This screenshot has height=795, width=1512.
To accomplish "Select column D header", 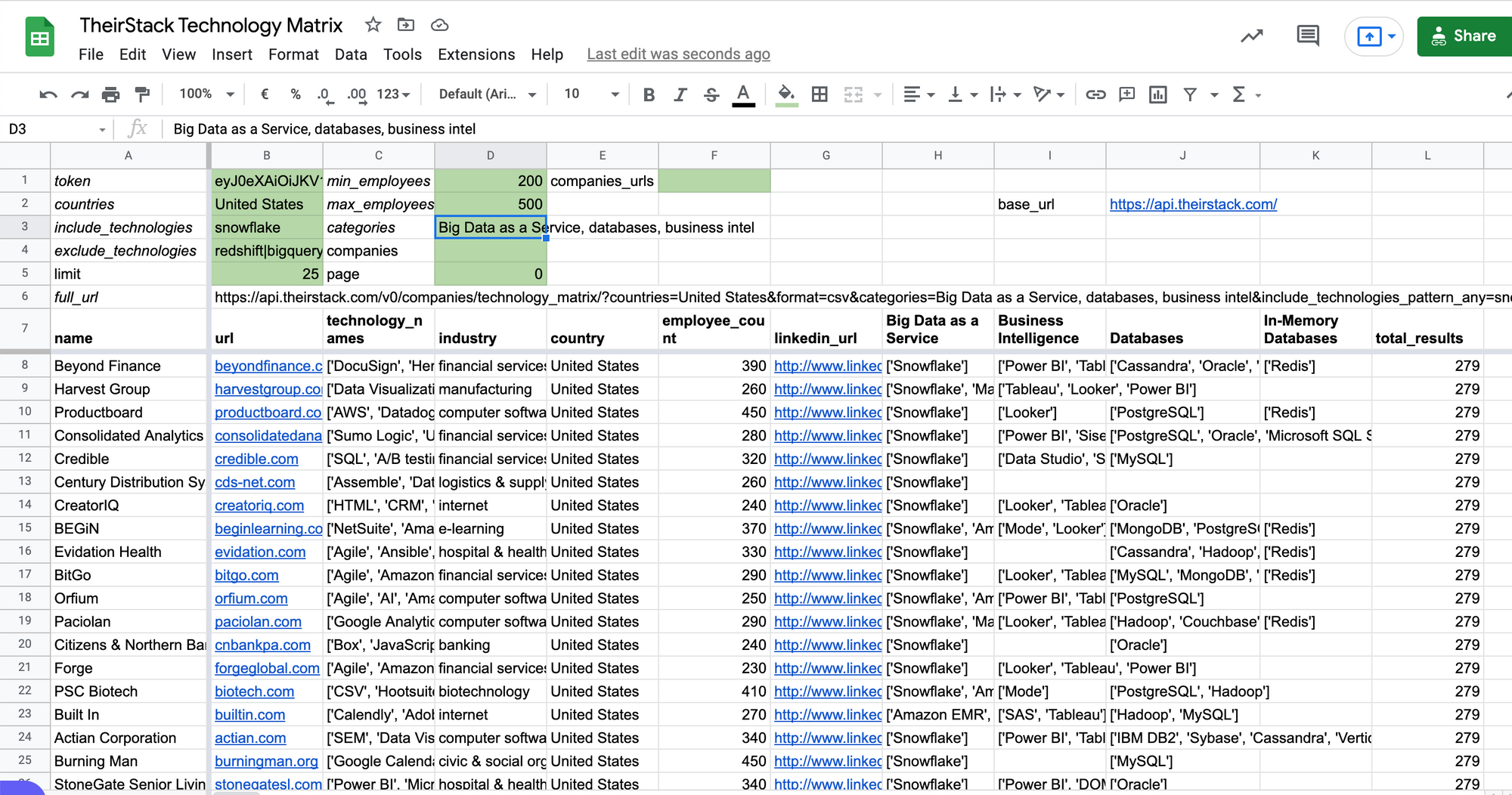I will click(491, 155).
